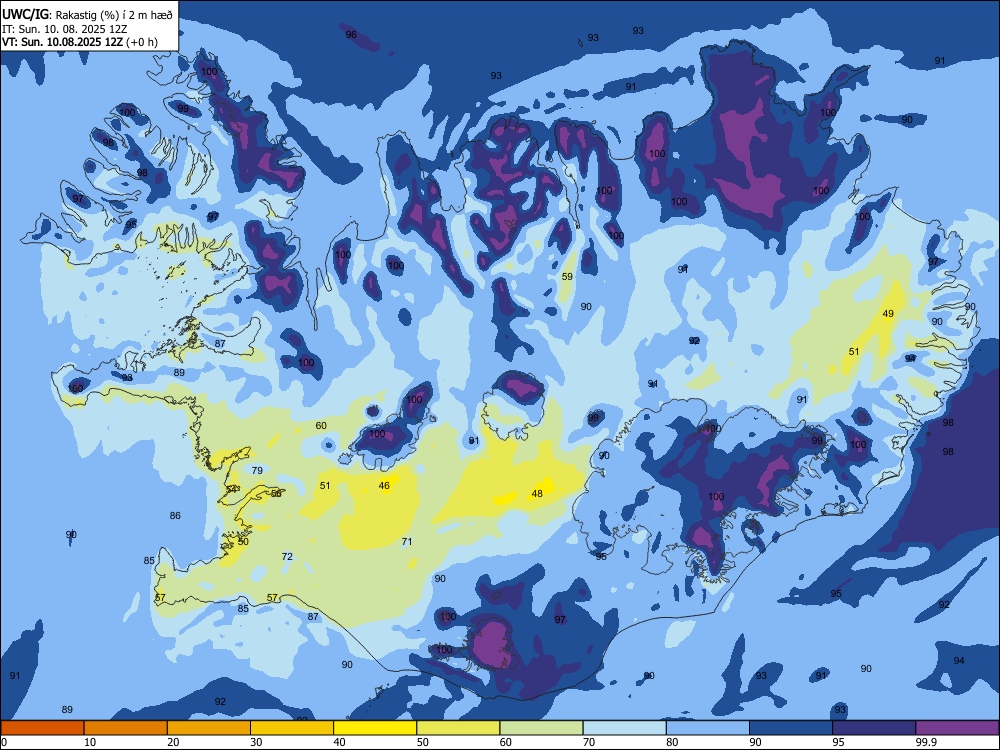Click the 'IT: Sun. 10. 08. 2025 12Z' line
This screenshot has height=750, width=1000.
64,29
